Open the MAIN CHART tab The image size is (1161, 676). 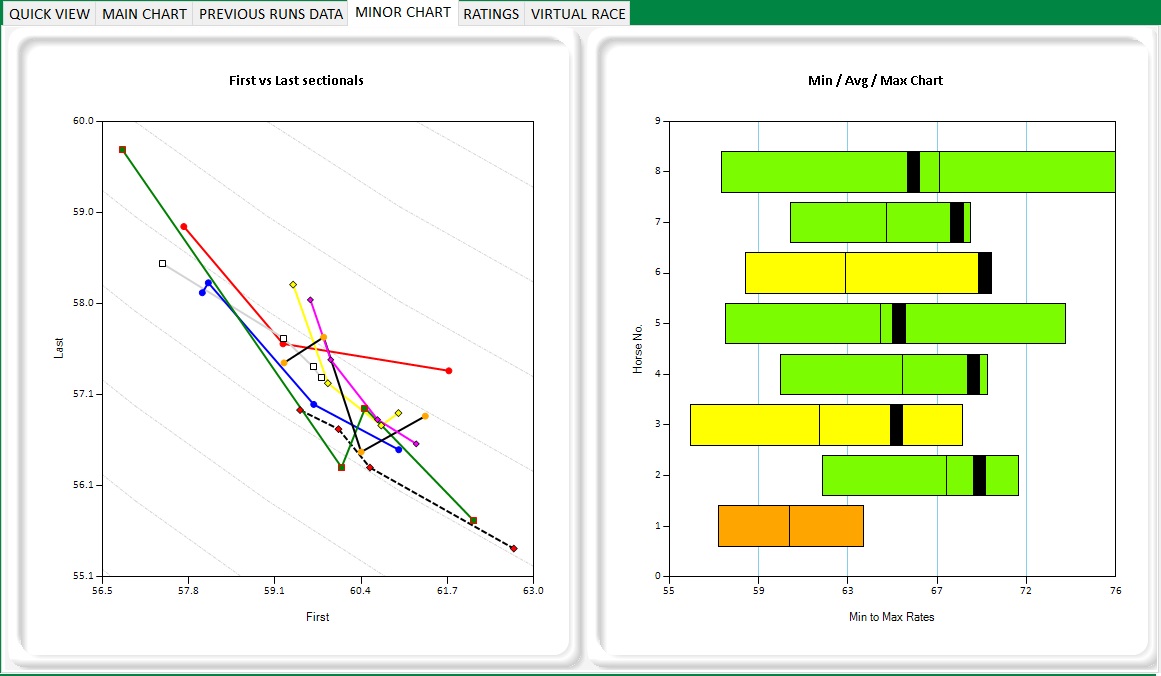point(146,14)
